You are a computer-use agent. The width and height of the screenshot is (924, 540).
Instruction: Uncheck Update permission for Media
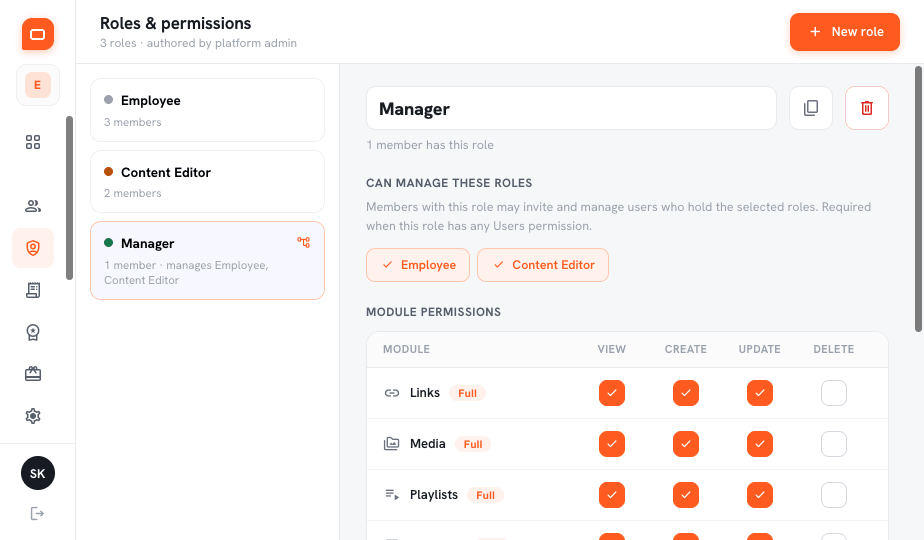760,444
